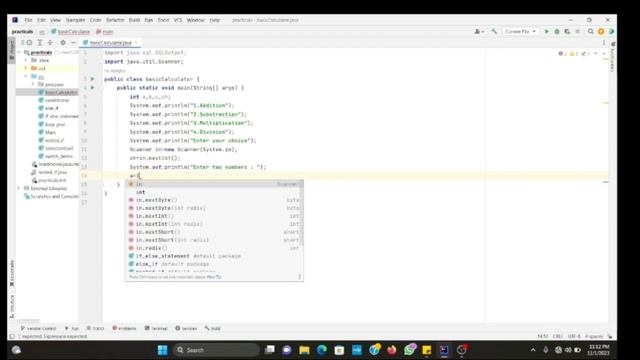
Task: Open the Services tool window
Action: [186, 328]
